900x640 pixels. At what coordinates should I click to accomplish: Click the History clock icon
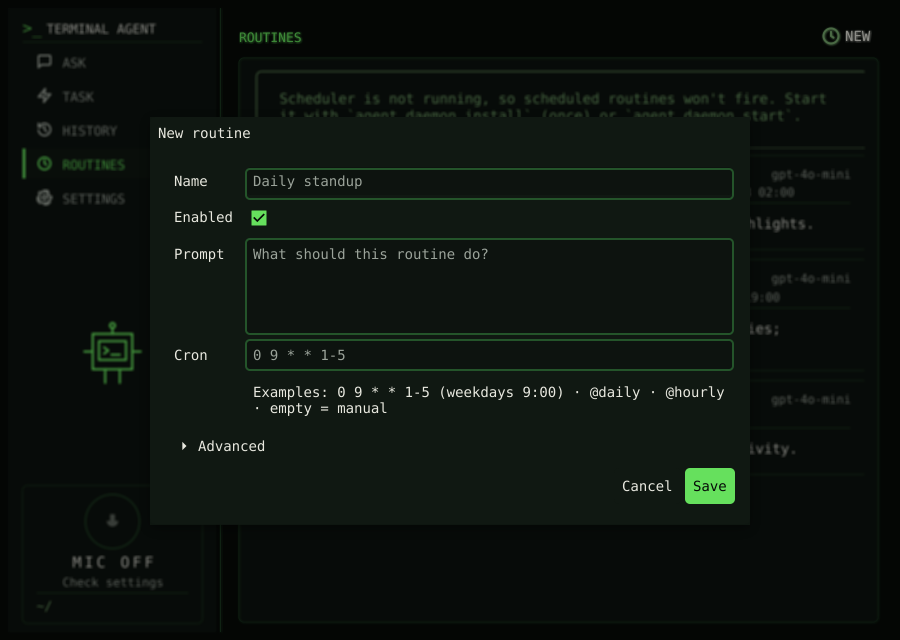[44, 130]
